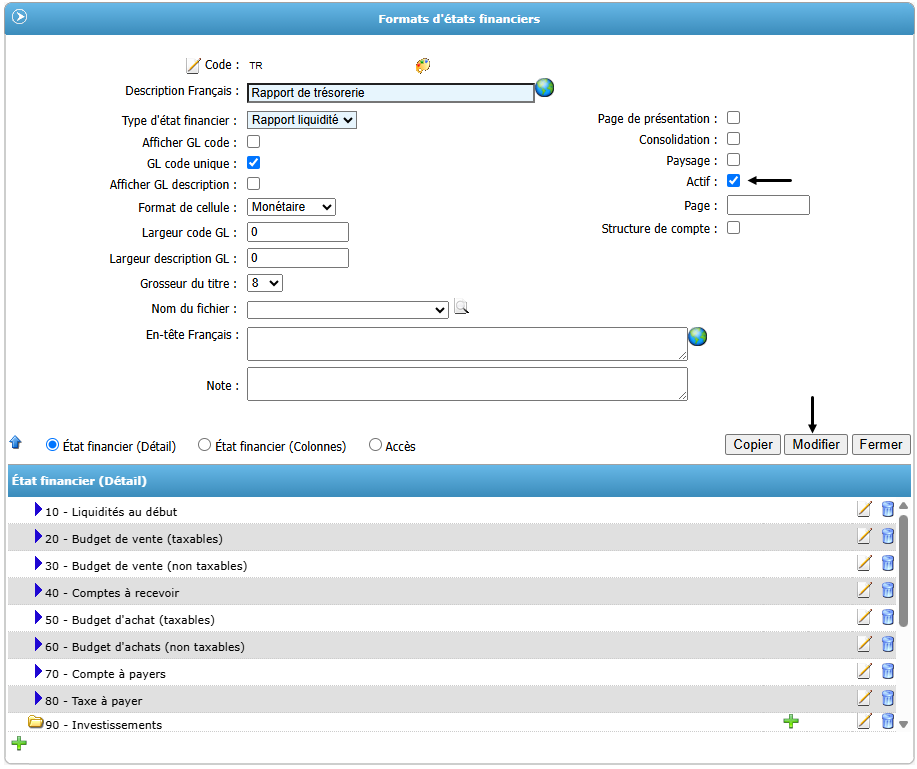Select État financier (Colonnes) radio button

[204, 445]
